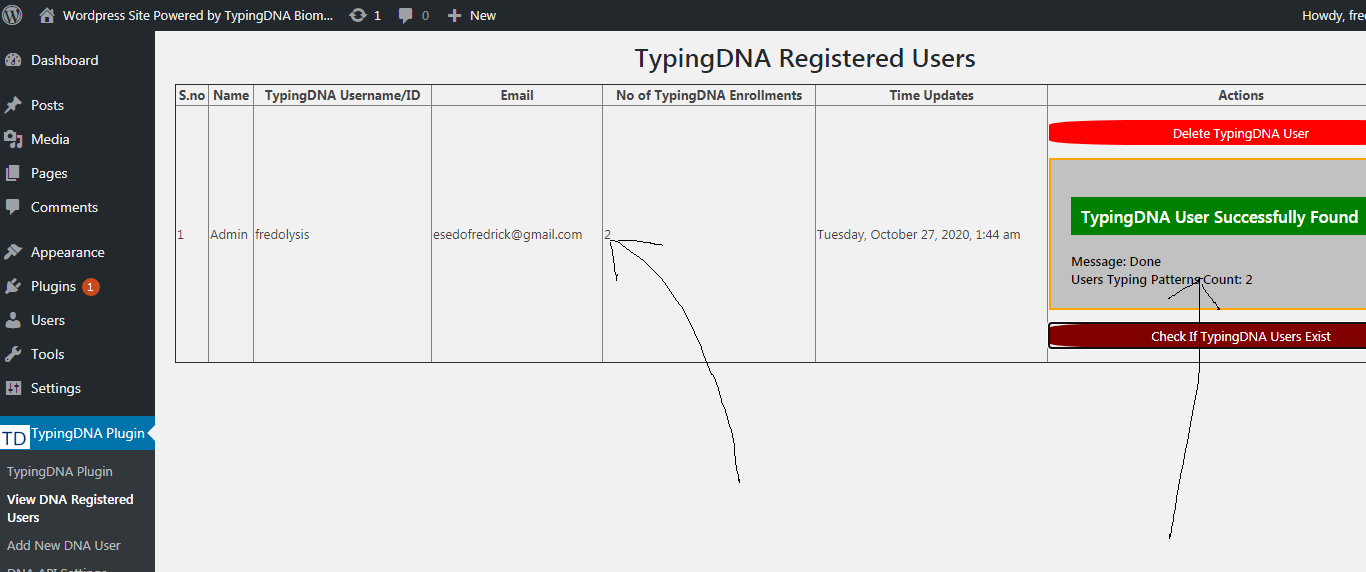
Task: Click the email esedofredrick@gmail.com
Action: (507, 234)
